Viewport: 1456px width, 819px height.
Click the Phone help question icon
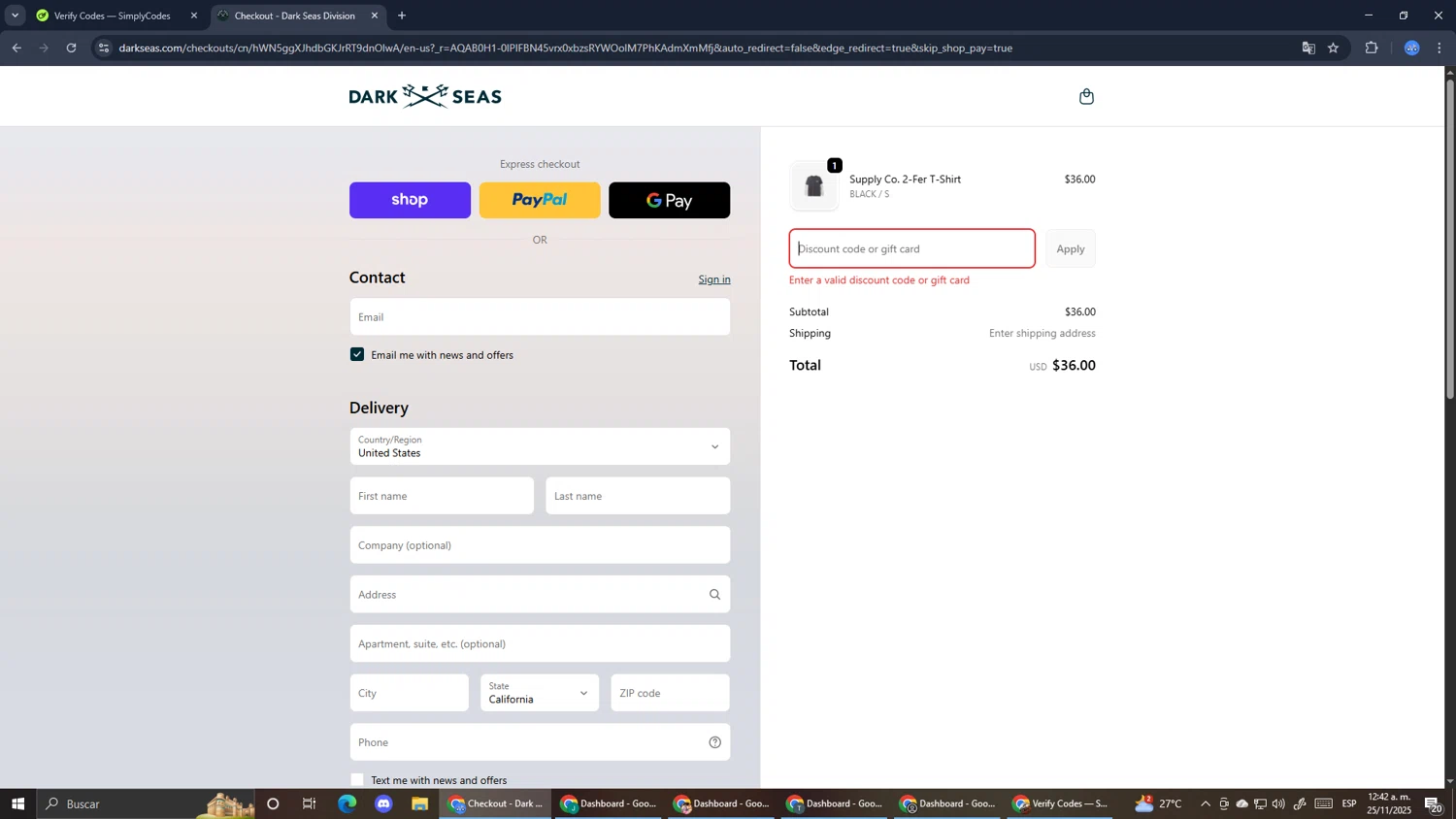coord(715,742)
